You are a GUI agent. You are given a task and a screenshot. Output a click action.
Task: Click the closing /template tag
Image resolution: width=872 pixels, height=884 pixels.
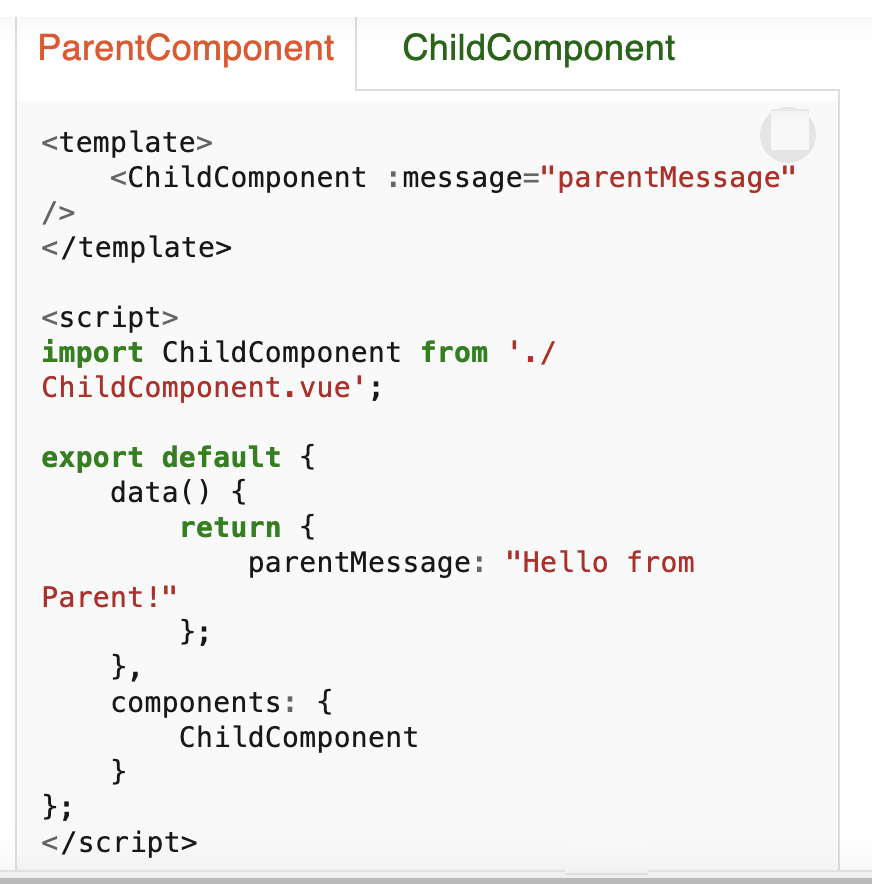point(136,247)
